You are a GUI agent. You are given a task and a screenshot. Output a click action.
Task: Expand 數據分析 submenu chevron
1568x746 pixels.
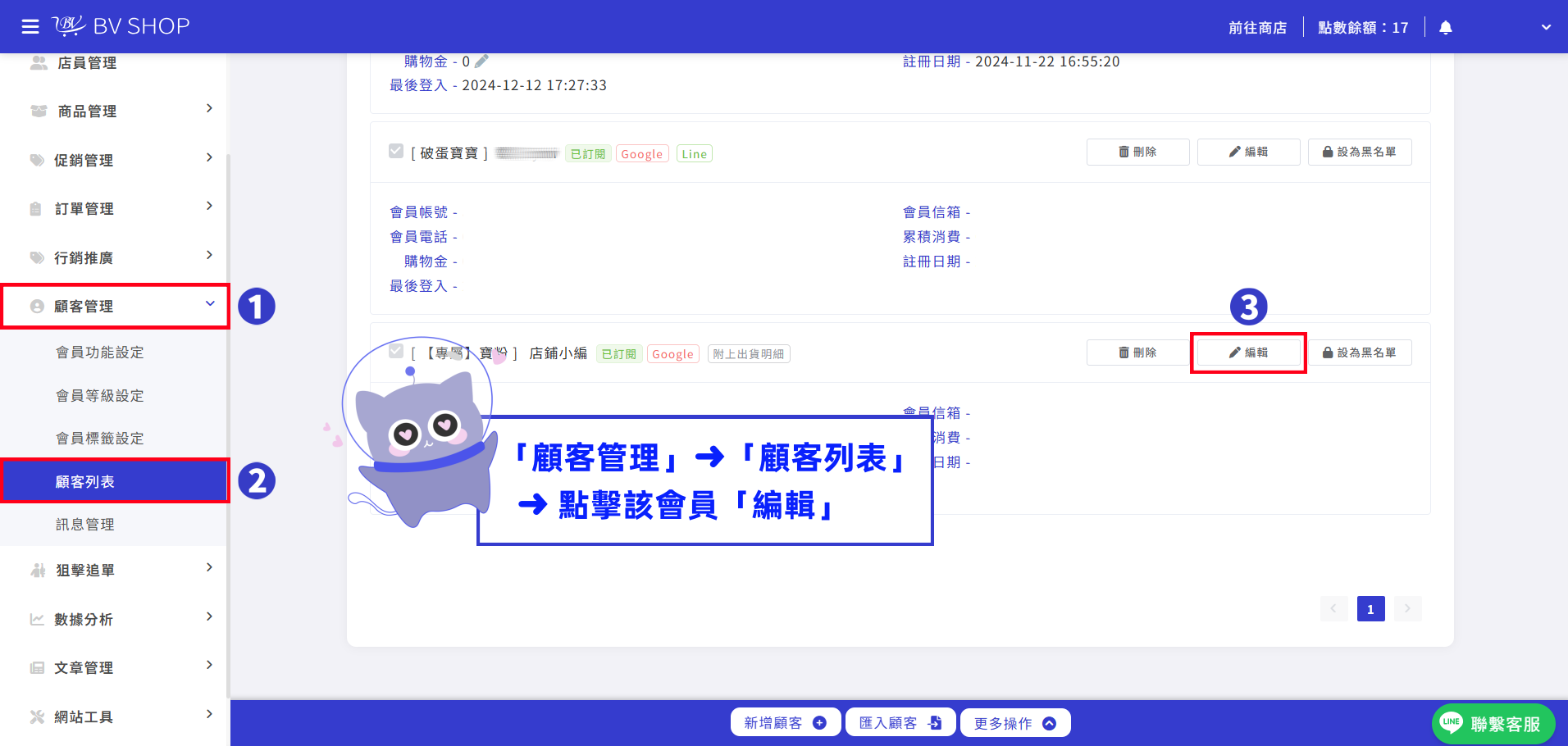click(x=209, y=617)
